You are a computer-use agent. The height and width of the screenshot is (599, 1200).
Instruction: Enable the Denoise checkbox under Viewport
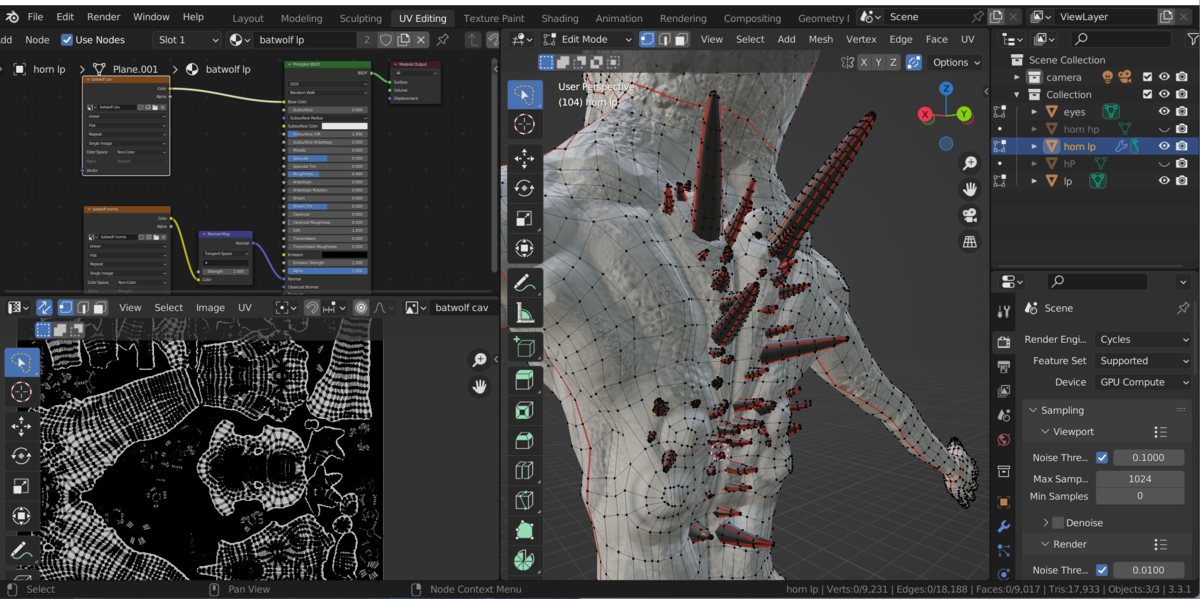pyautogui.click(x=1058, y=522)
